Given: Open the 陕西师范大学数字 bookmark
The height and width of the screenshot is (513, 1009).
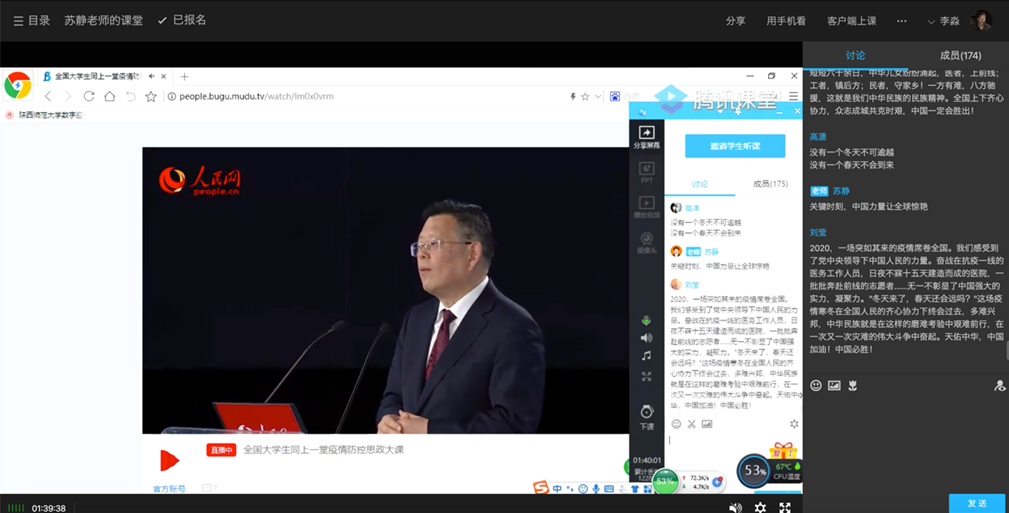Looking at the screenshot, I should point(44,115).
